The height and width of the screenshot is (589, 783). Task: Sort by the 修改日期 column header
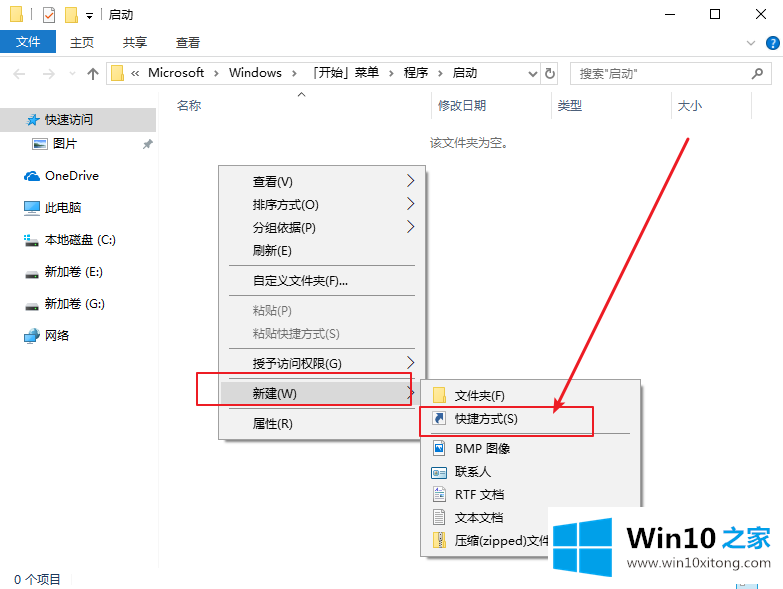pos(461,105)
